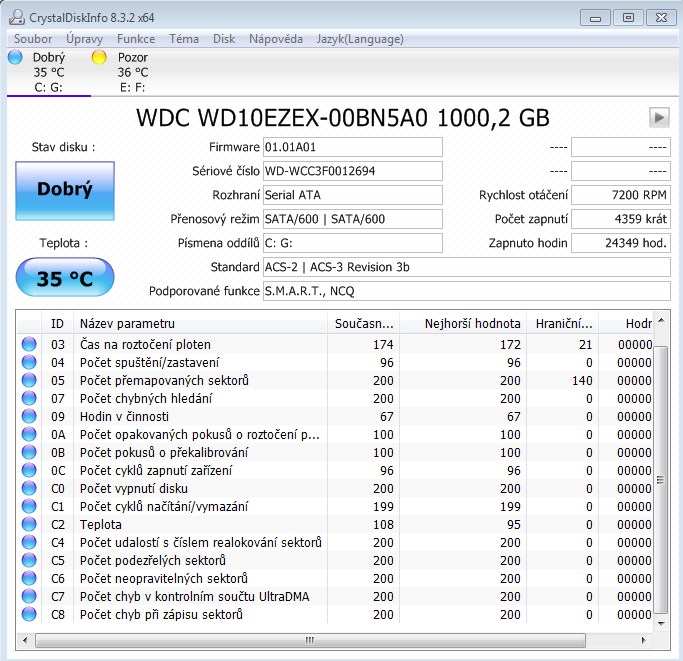The width and height of the screenshot is (683, 661).
Task: Click the Nejhorší hodnota column header
Action: pos(463,324)
